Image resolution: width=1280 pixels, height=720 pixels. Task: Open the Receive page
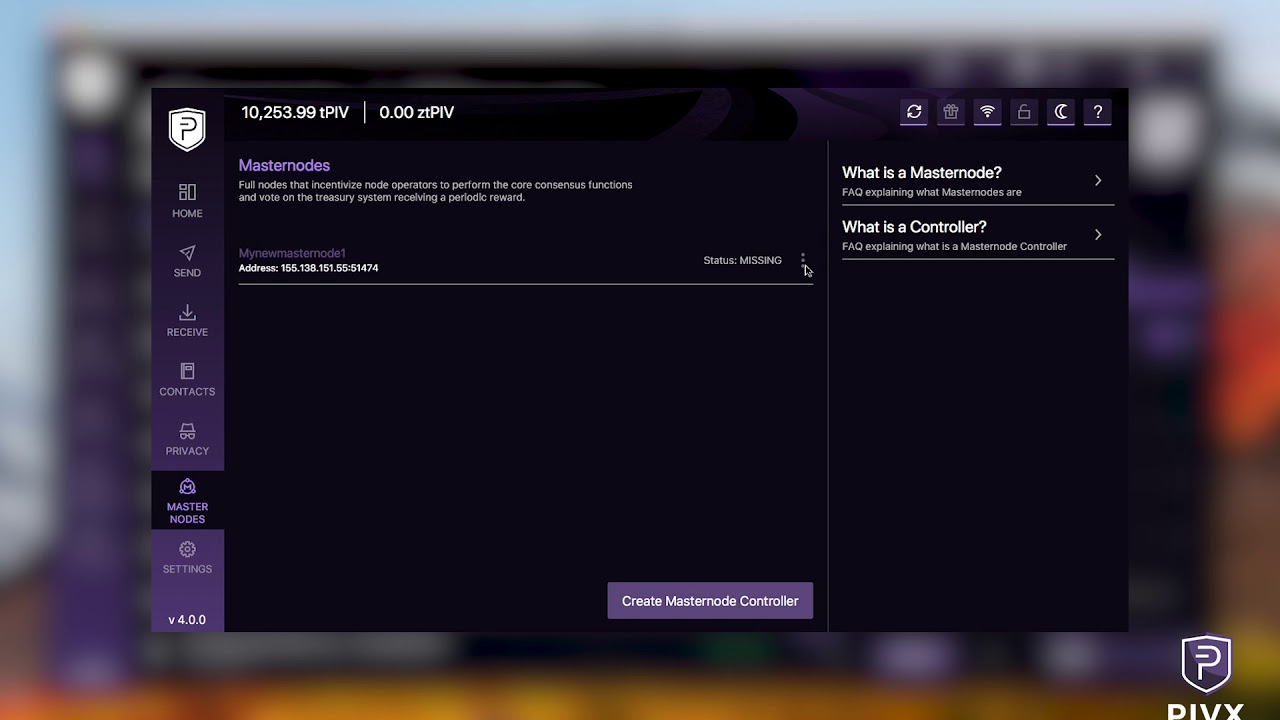coord(187,320)
